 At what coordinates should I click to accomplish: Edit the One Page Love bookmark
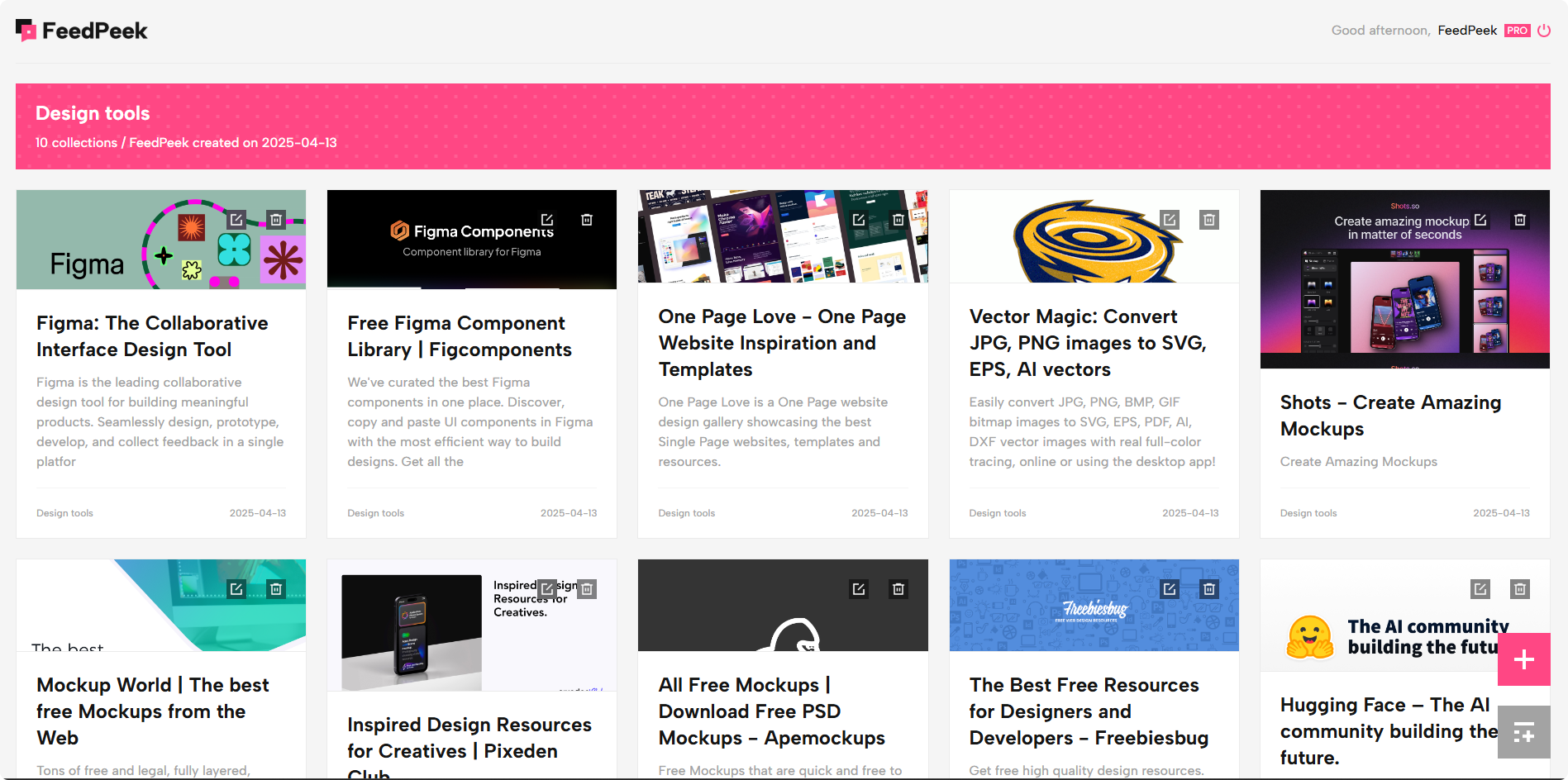click(x=858, y=220)
